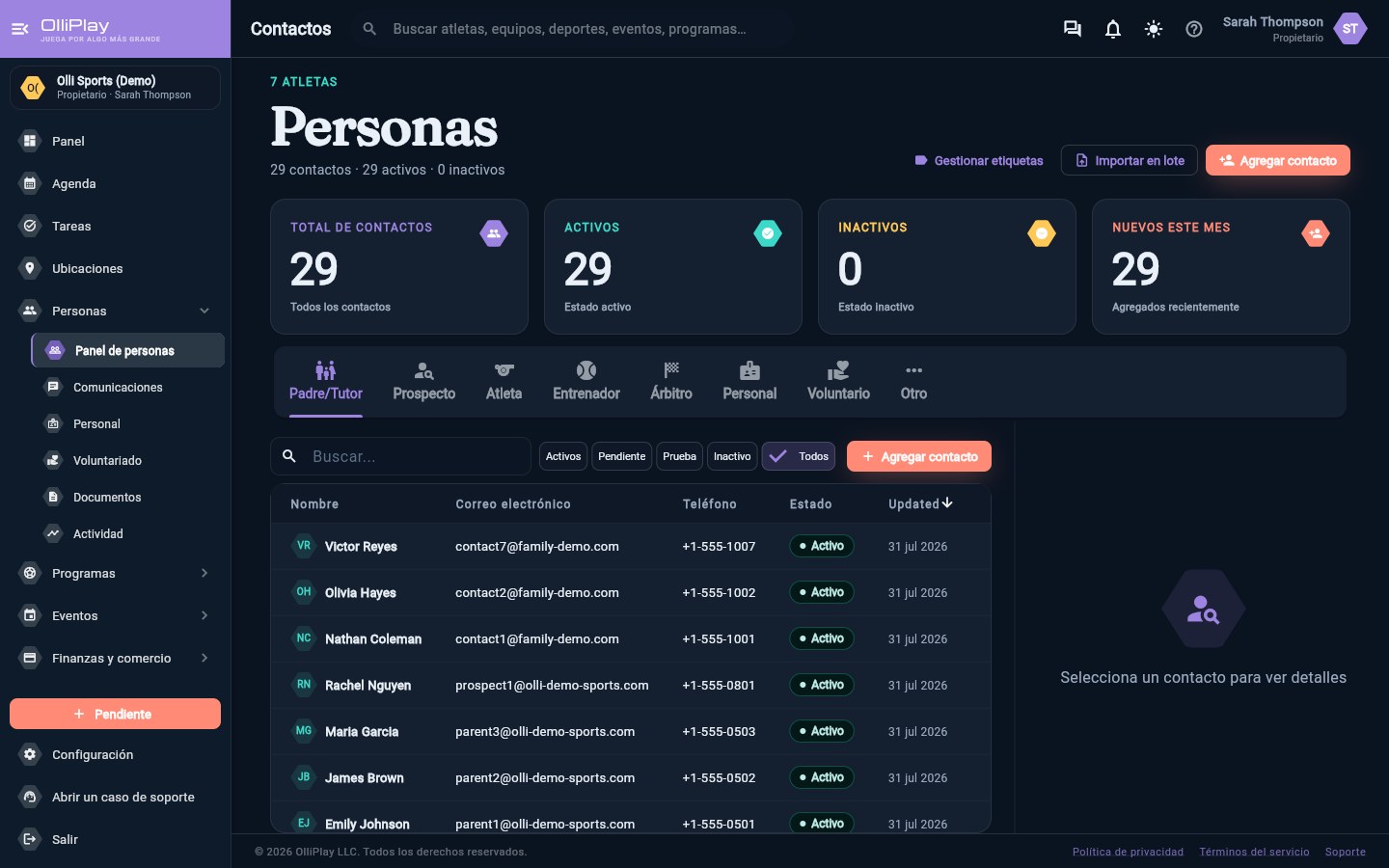Open Política de privacidad footer link
This screenshot has height=868, width=1389.
point(1128,852)
